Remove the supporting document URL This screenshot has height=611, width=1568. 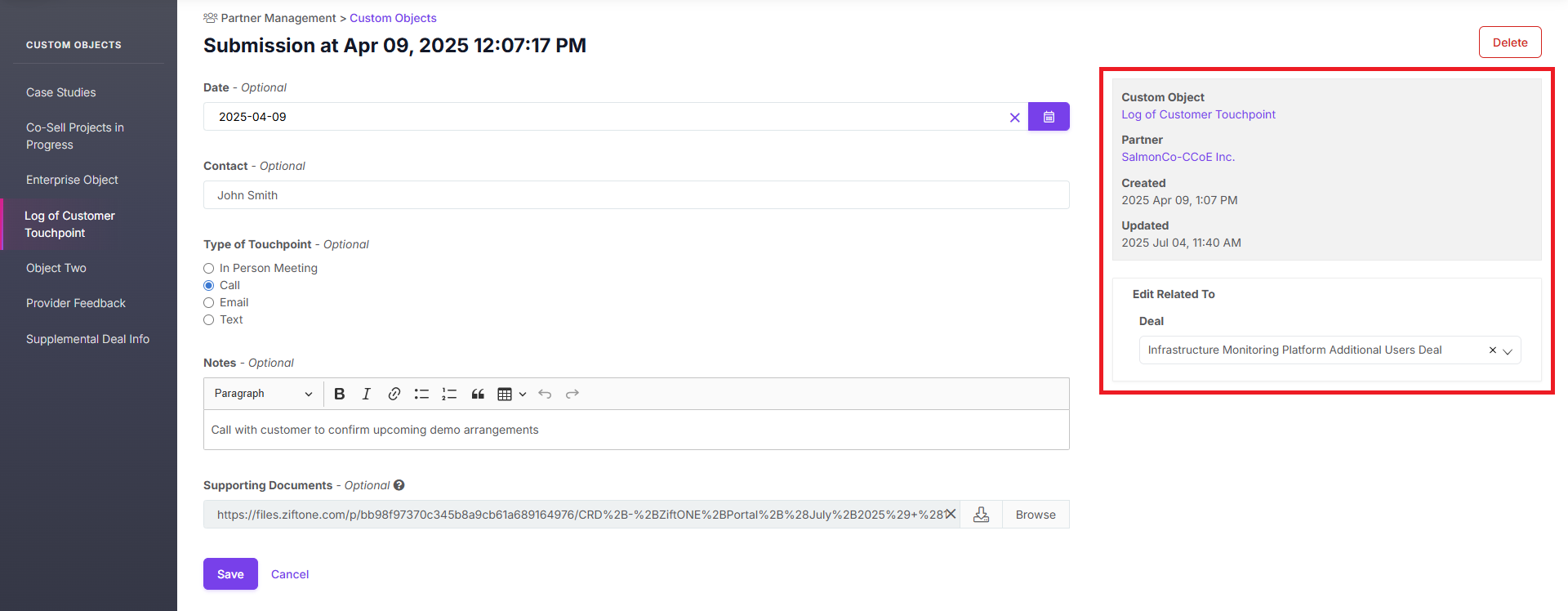pos(951,514)
